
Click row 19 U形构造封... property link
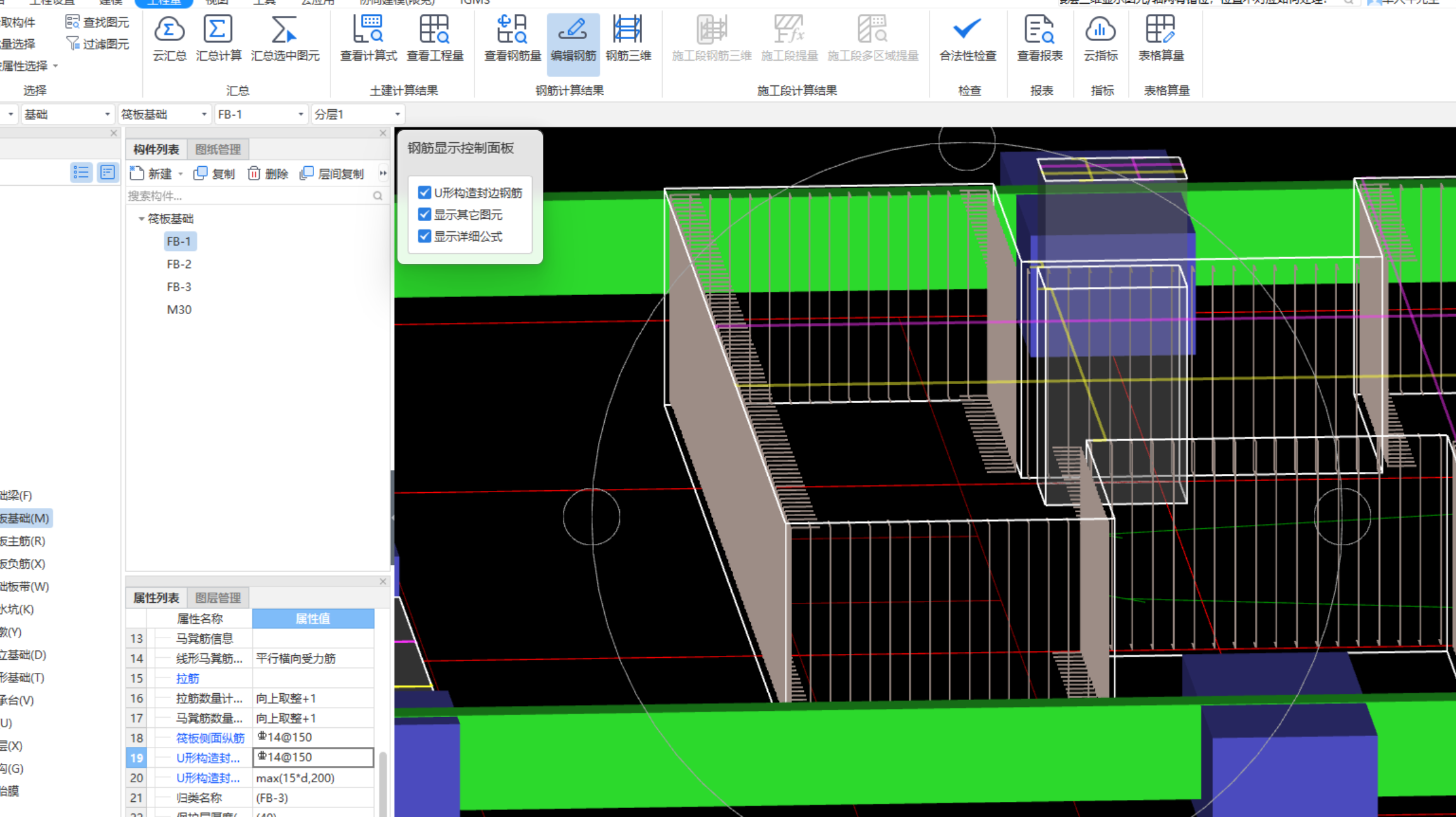tap(208, 758)
